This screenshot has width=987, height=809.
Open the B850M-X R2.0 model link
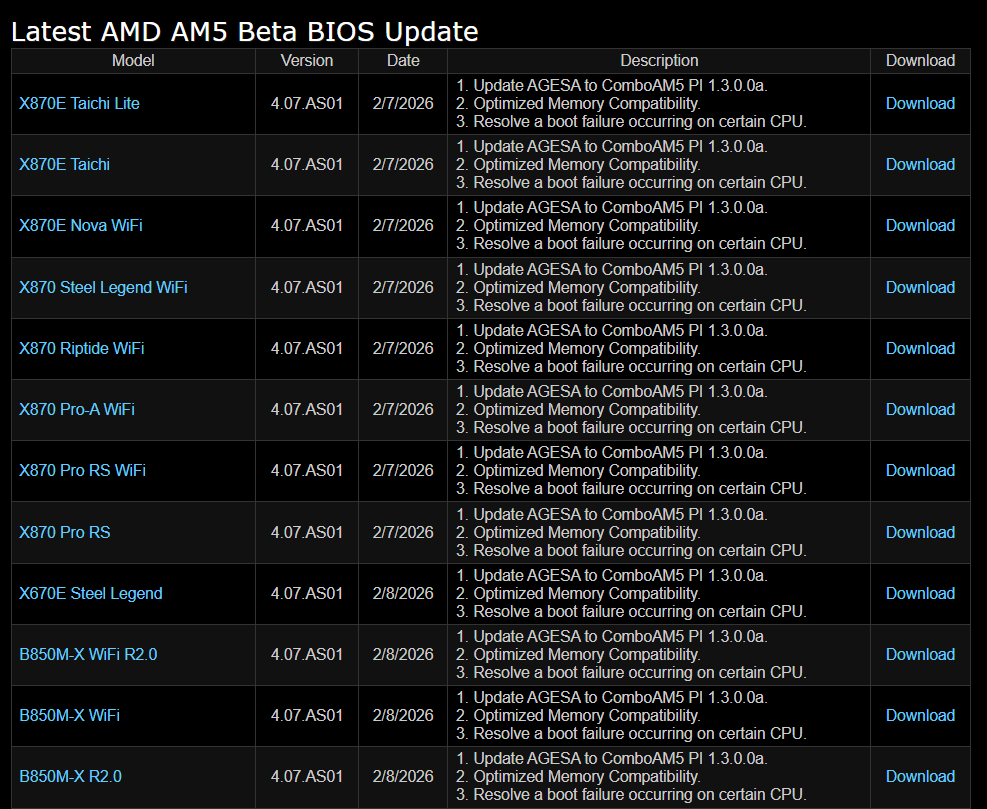click(x=70, y=776)
